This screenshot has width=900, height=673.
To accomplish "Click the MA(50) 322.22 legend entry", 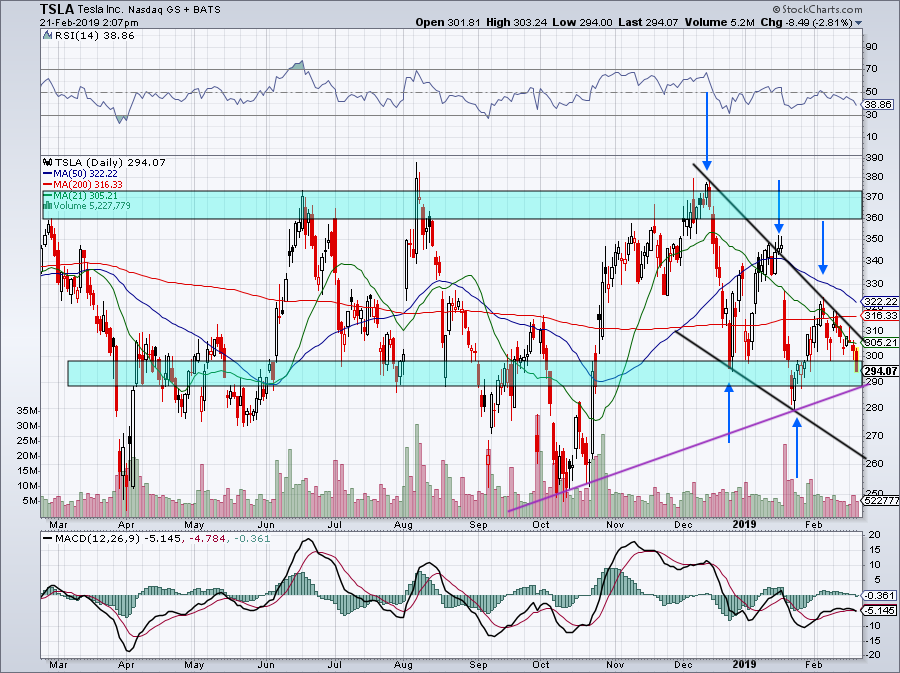I will pyautogui.click(x=85, y=173).
